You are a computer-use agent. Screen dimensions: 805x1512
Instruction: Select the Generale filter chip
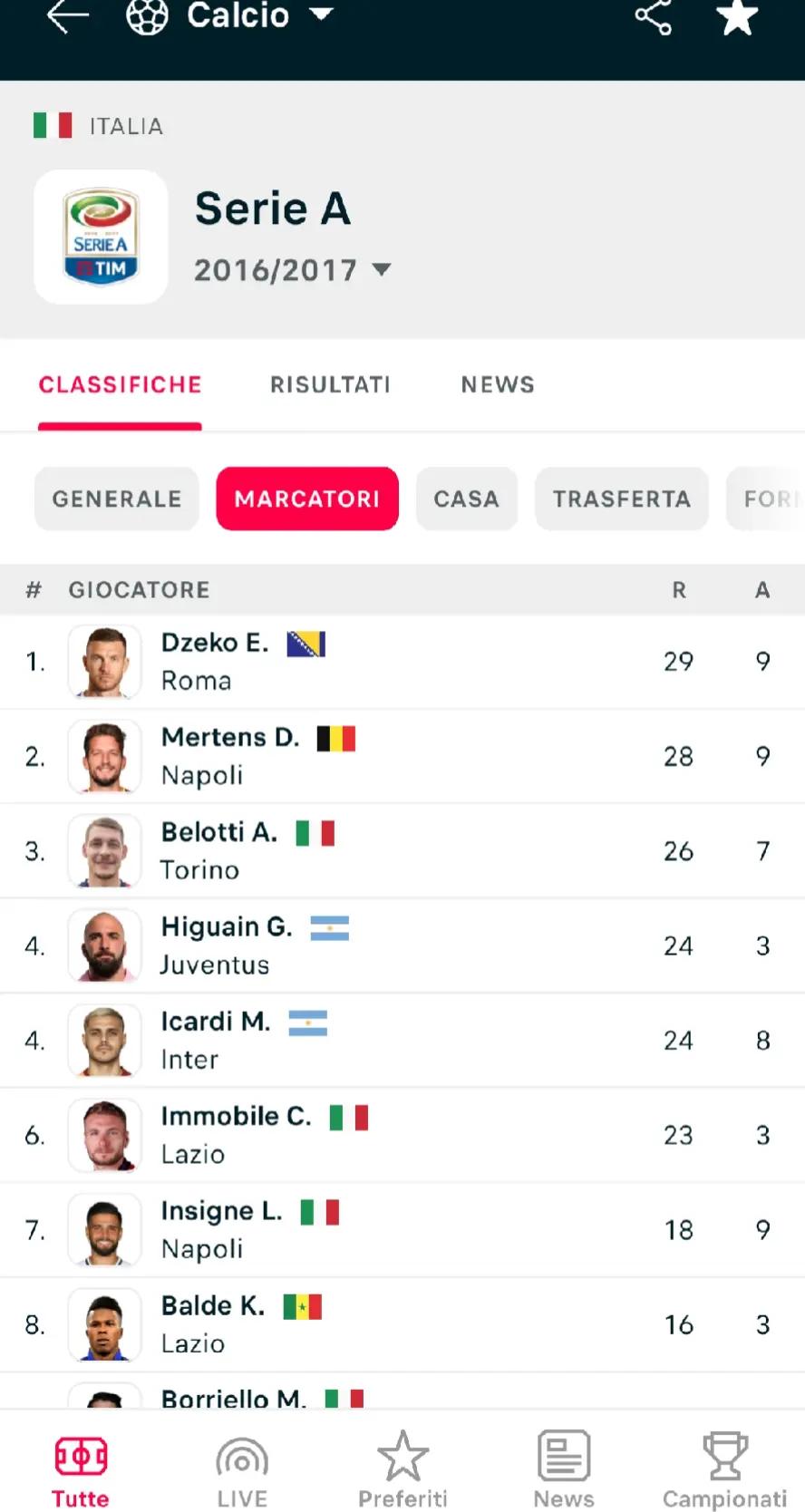coord(117,499)
